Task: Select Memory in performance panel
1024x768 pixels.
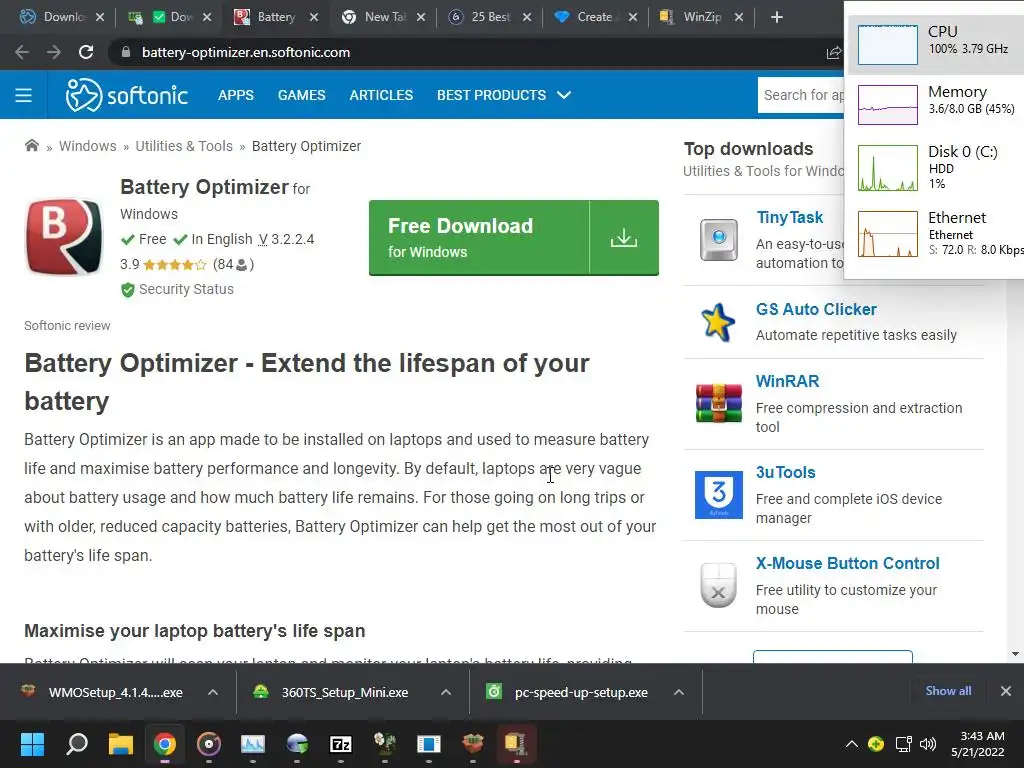Action: pyautogui.click(x=936, y=104)
